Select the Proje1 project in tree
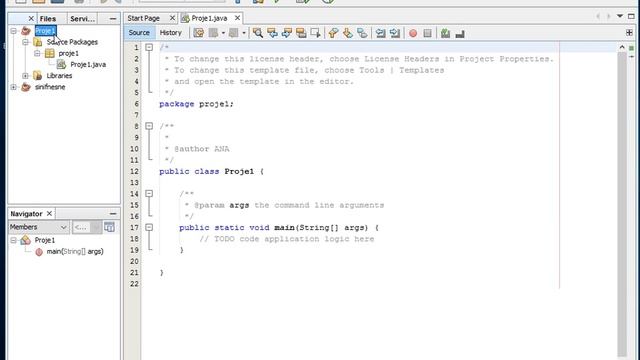 point(45,31)
